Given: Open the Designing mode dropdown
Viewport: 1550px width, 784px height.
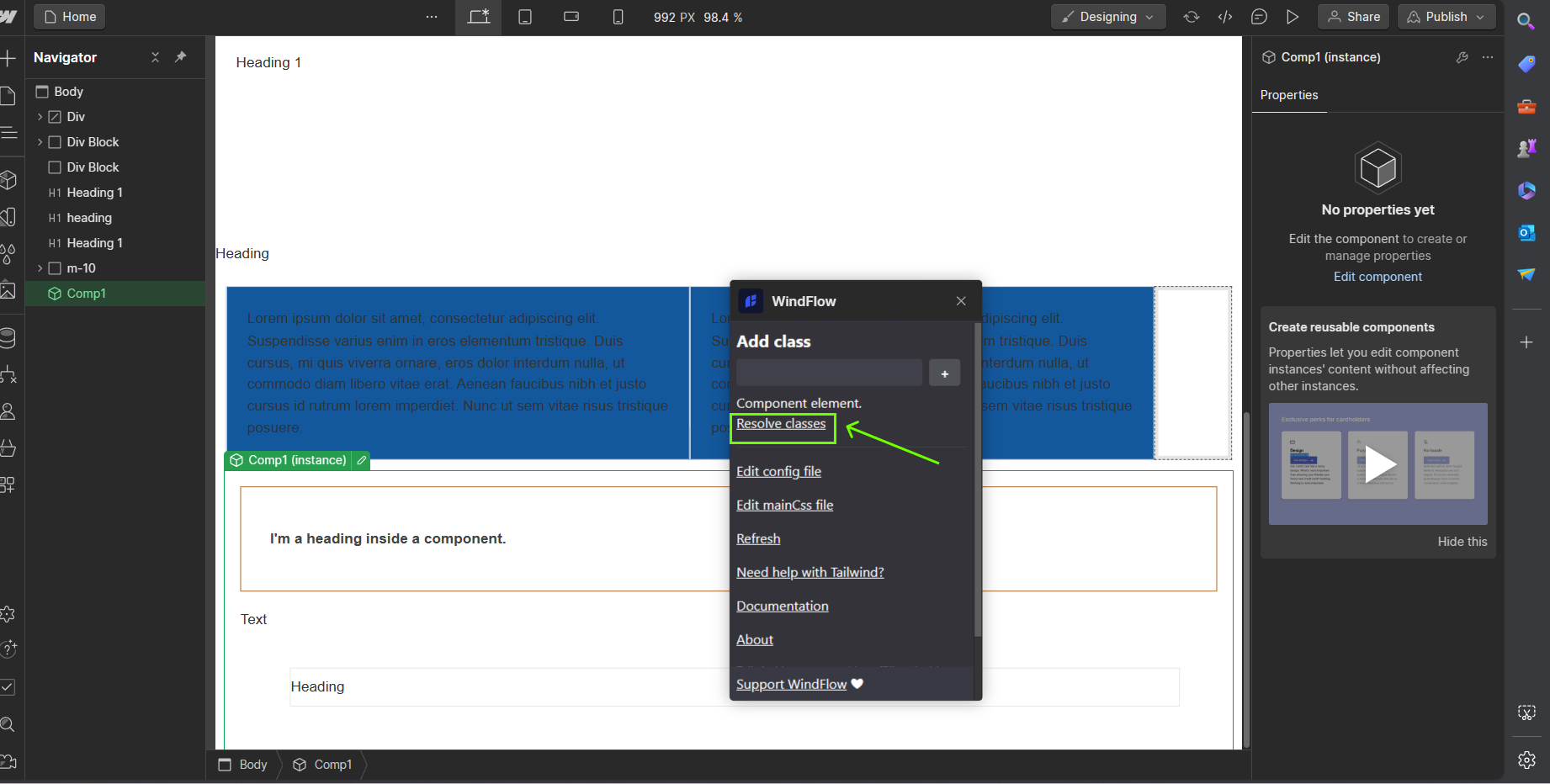Looking at the screenshot, I should [x=1107, y=17].
